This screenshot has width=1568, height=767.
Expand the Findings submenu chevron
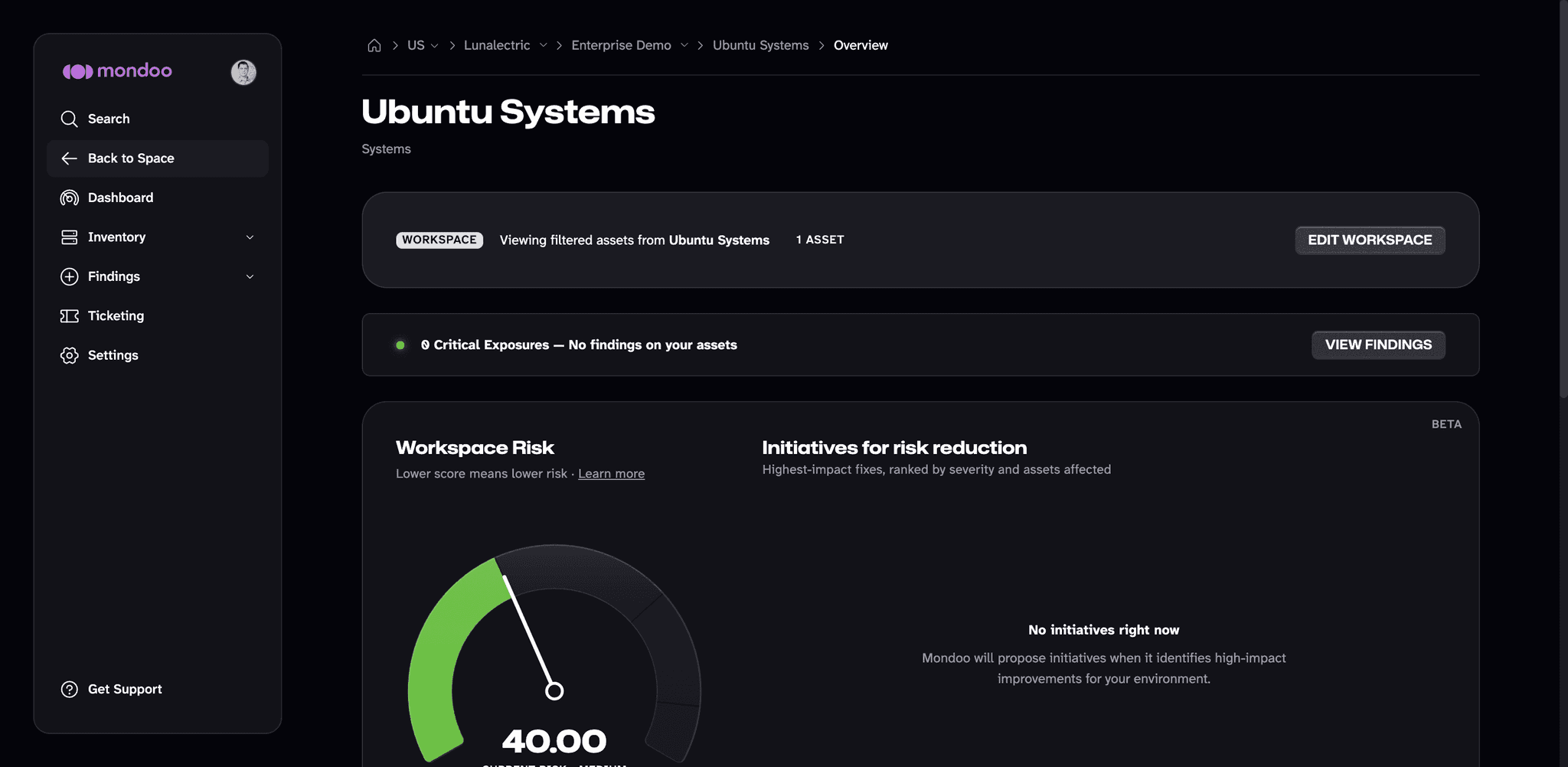(x=250, y=276)
